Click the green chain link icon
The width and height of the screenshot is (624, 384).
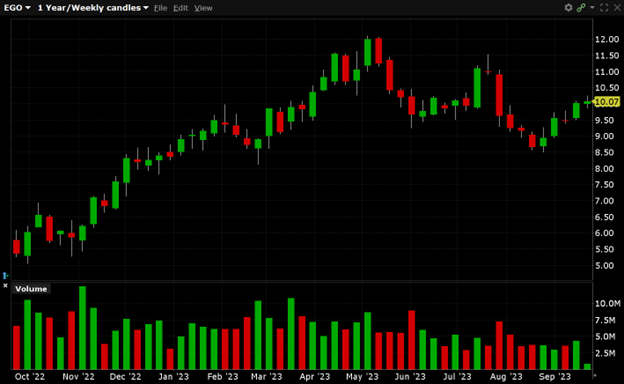(x=581, y=8)
